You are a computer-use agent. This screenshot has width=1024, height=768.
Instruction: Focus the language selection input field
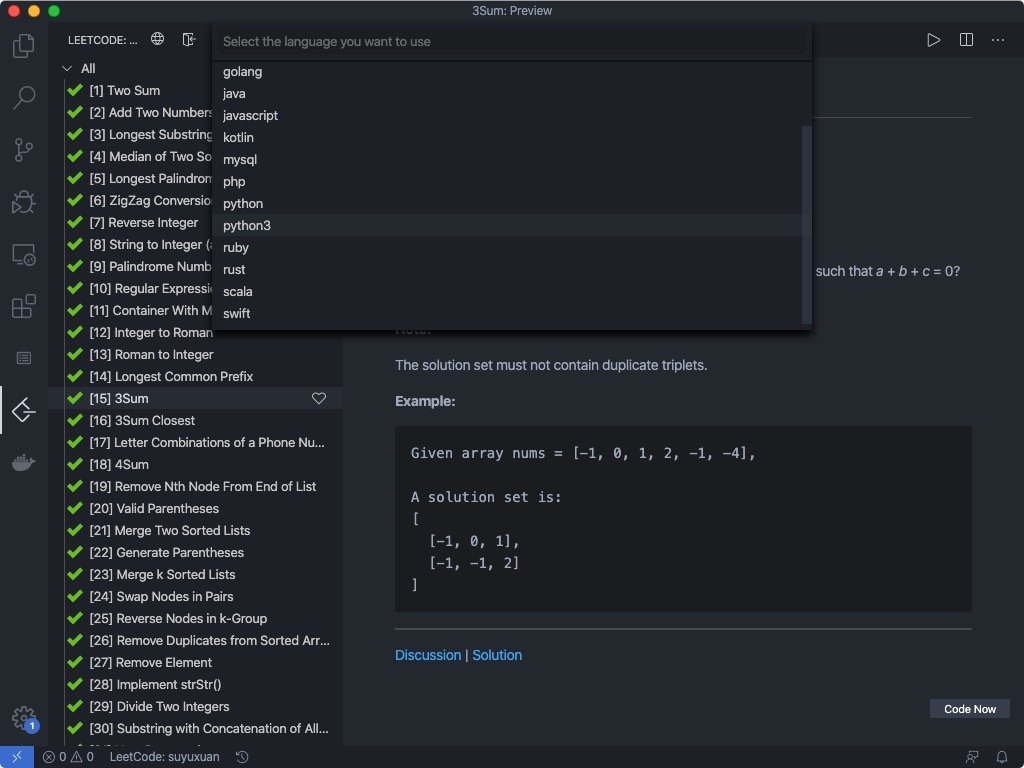pos(510,42)
